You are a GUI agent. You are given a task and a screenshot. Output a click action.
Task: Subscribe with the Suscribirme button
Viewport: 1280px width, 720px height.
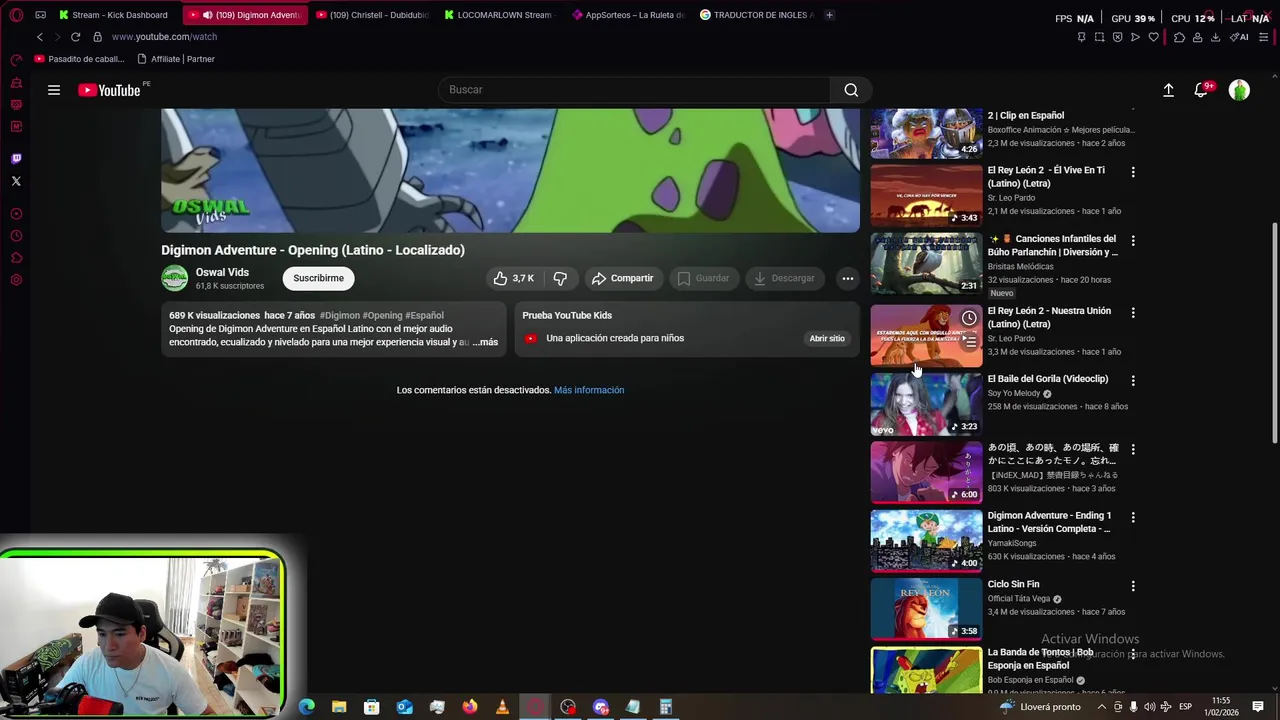point(318,278)
